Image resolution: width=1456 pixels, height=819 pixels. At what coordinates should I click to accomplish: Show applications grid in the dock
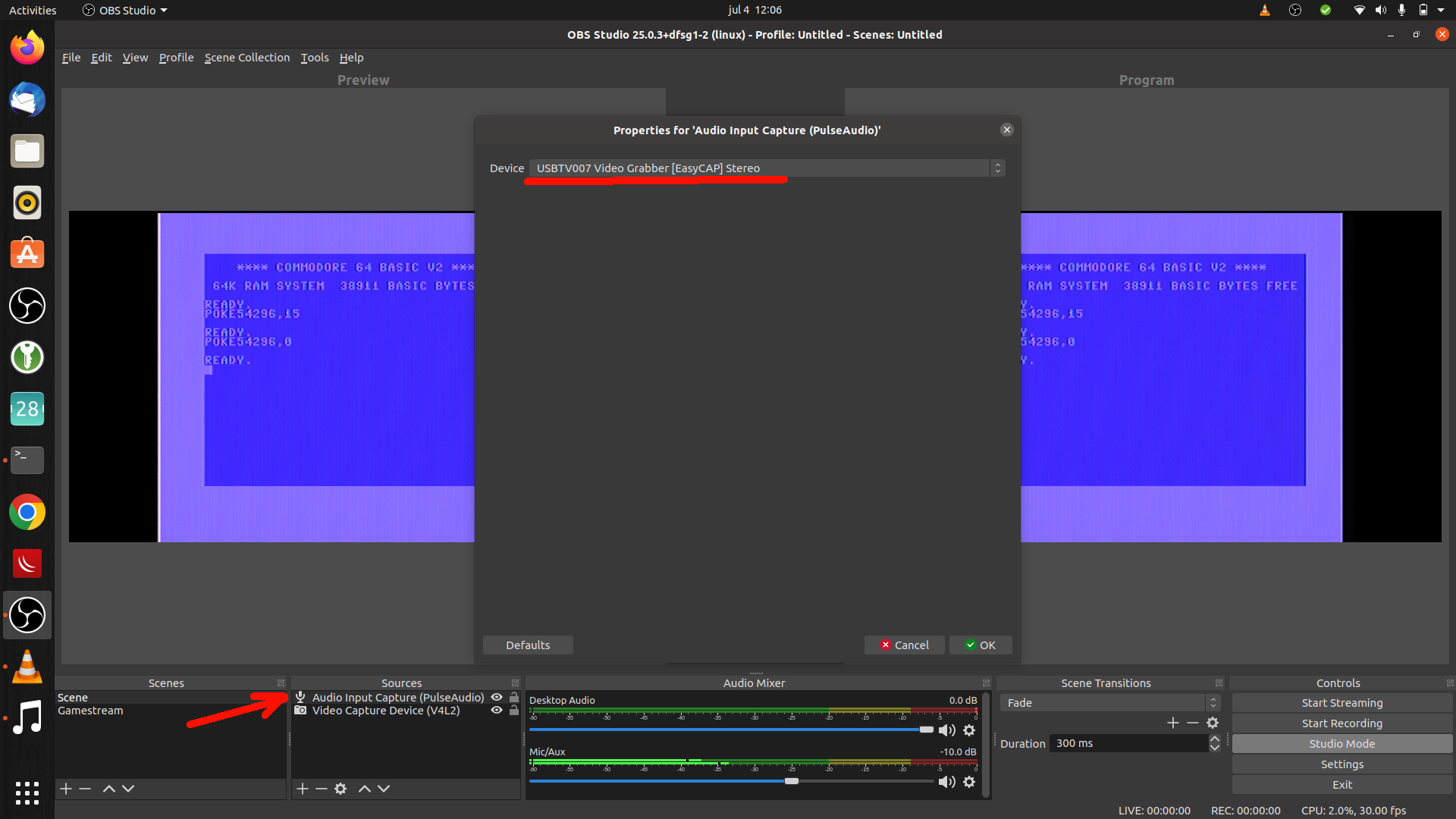(x=27, y=793)
